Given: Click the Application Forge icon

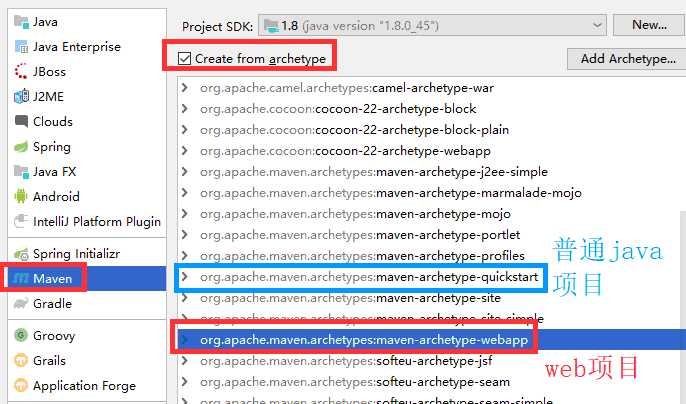Looking at the screenshot, I should [x=21, y=385].
